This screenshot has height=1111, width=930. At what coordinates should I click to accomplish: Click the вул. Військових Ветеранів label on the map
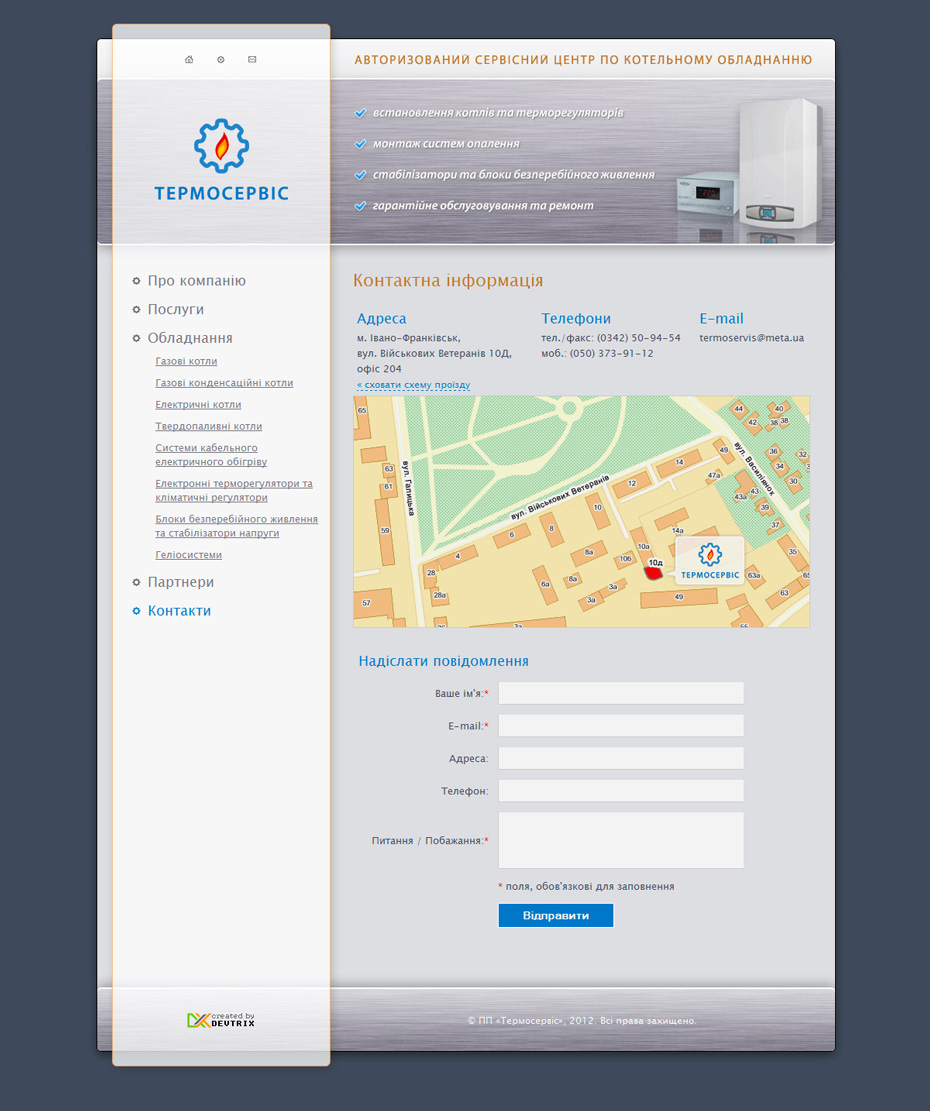[560, 498]
